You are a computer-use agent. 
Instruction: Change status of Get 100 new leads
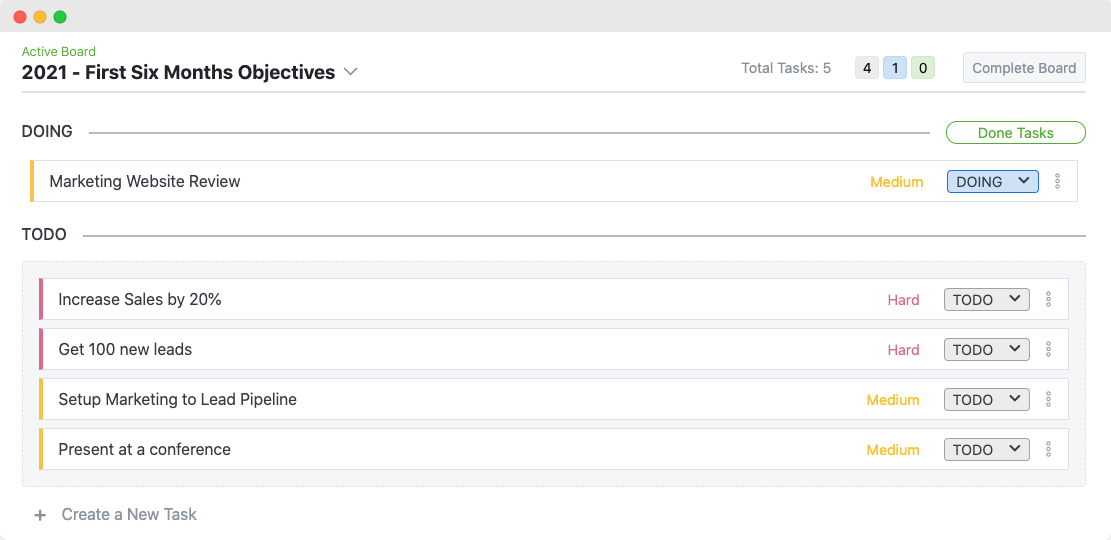[x=986, y=349]
